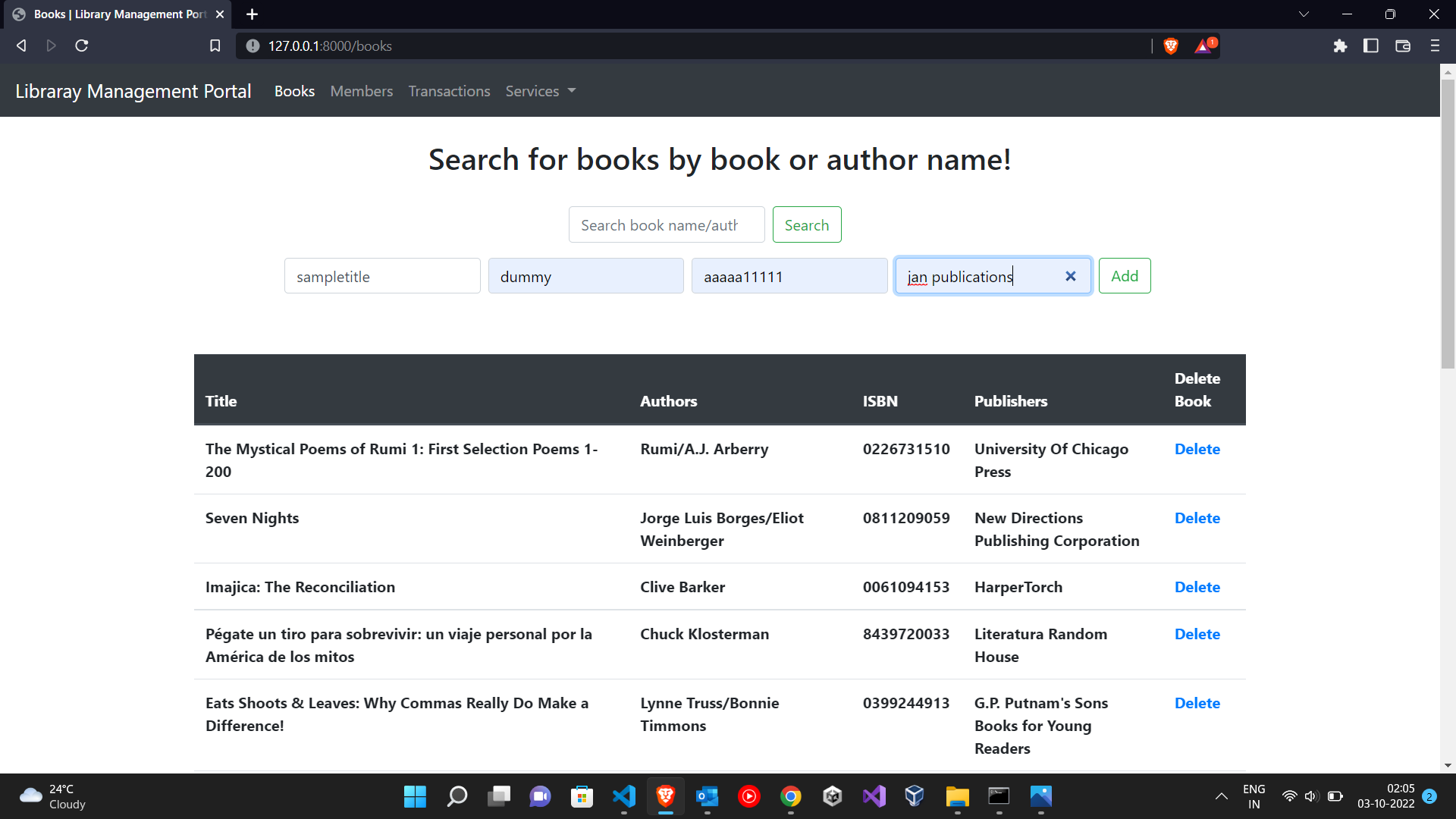The image size is (1456, 819).
Task: Open the browser tab search chevron
Action: (1304, 14)
